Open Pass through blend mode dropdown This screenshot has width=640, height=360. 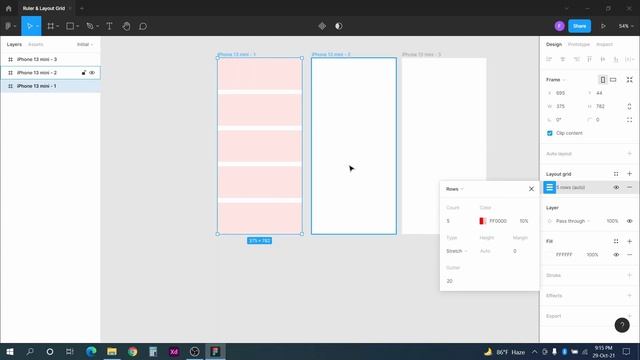[x=573, y=221]
